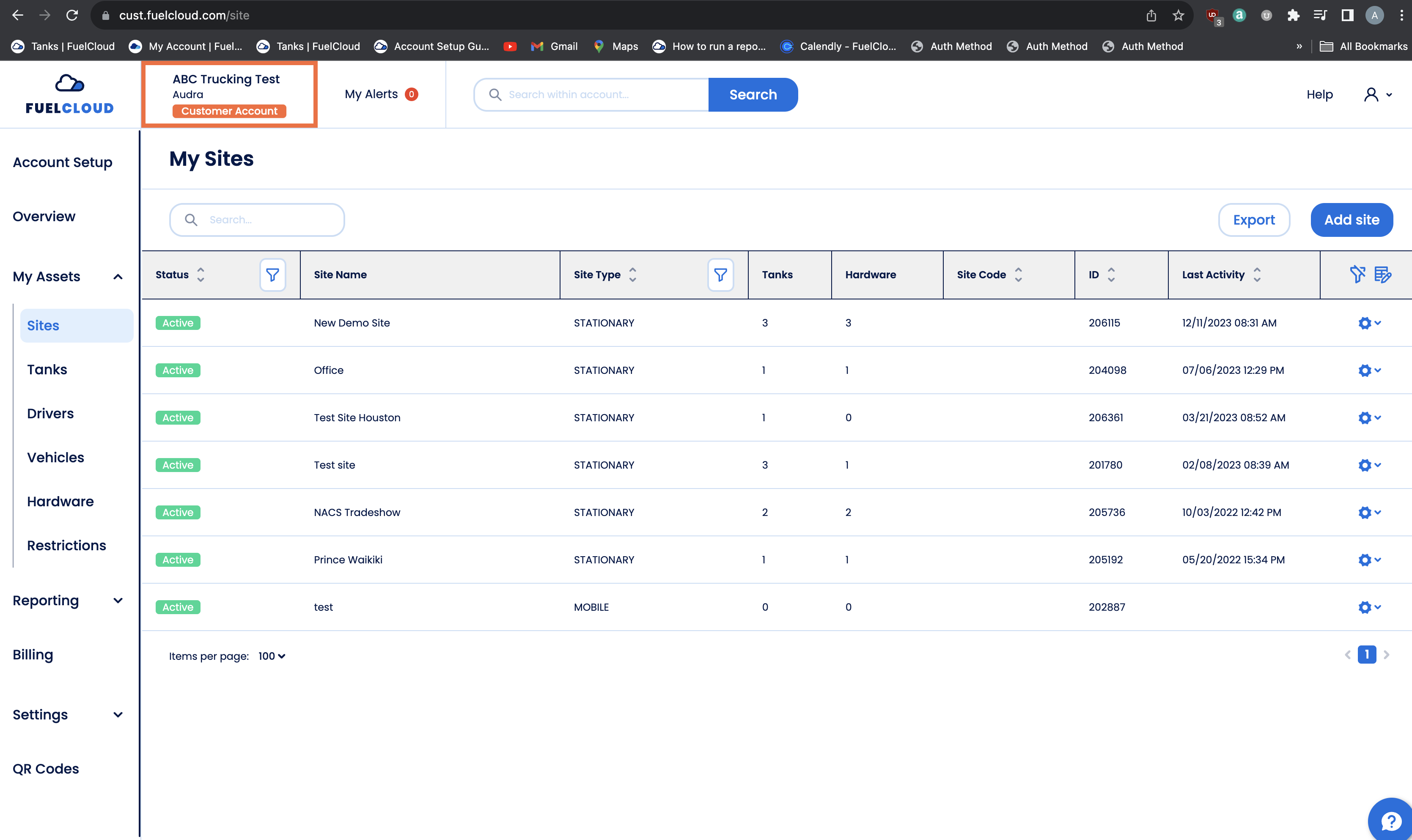Open the help chat bubble icon
This screenshot has width=1412, height=840.
click(x=1390, y=820)
